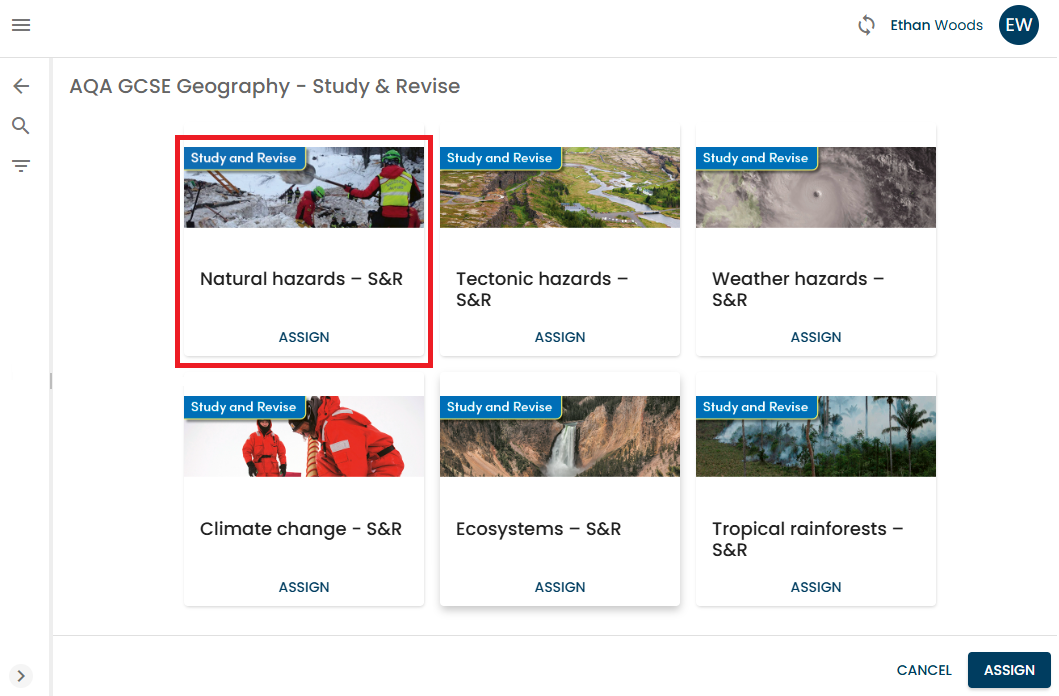Click the back arrow icon
1059x696 pixels.
pyautogui.click(x=21, y=87)
